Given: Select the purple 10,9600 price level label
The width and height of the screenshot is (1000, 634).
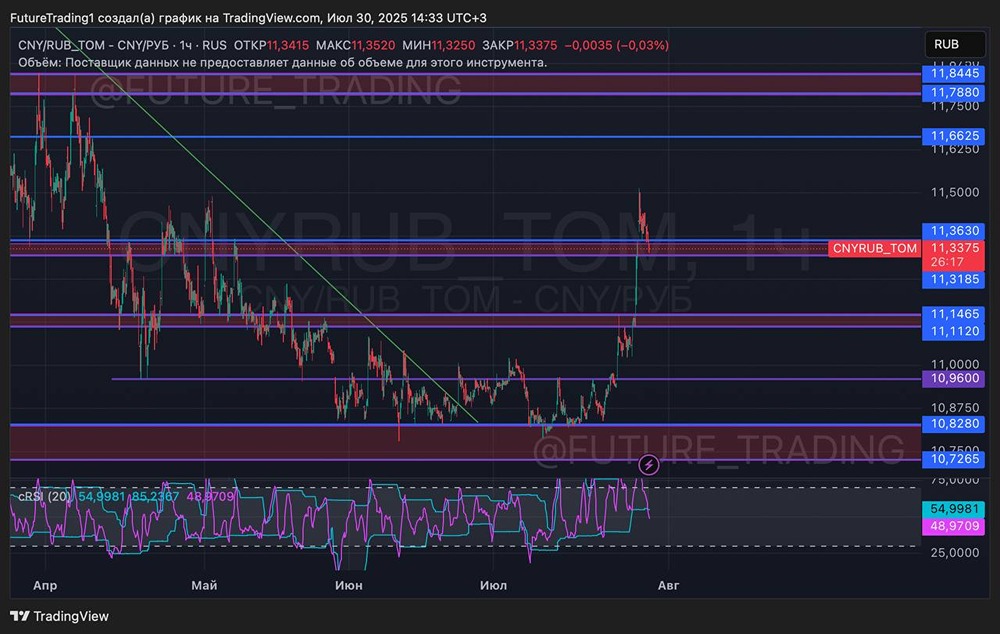Looking at the screenshot, I should click(954, 378).
